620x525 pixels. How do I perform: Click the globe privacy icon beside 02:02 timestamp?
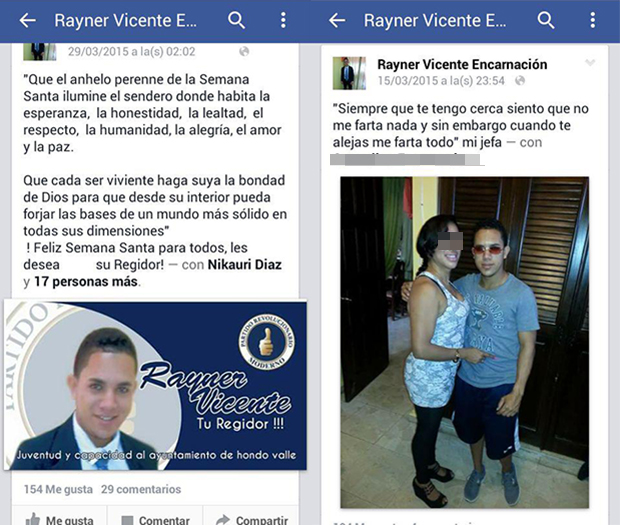(244, 52)
